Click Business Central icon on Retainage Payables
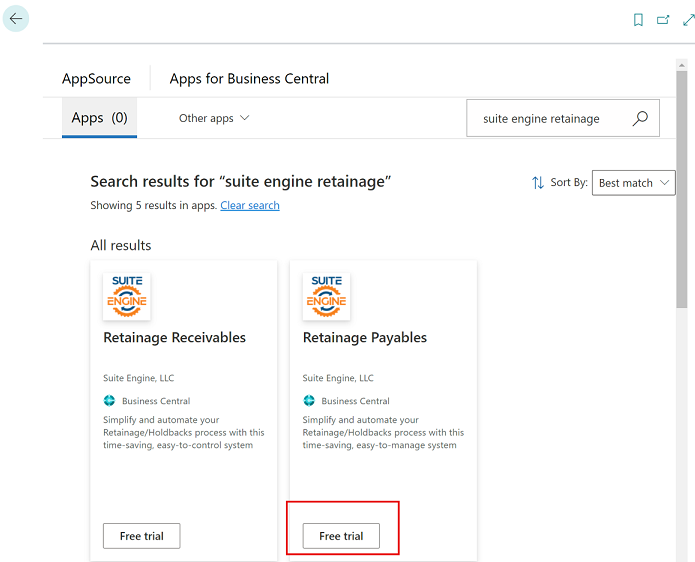Viewport: 695px width, 562px height. pyautogui.click(x=309, y=401)
